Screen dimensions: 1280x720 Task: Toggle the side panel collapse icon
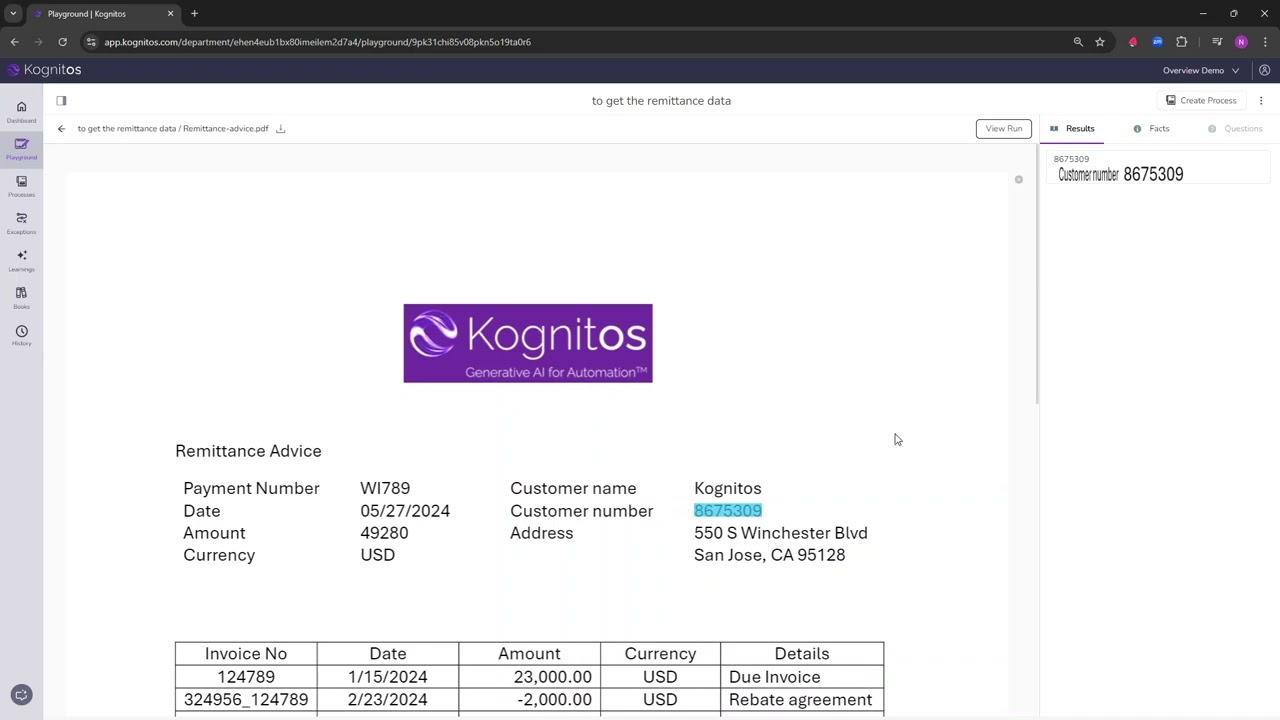point(61,100)
